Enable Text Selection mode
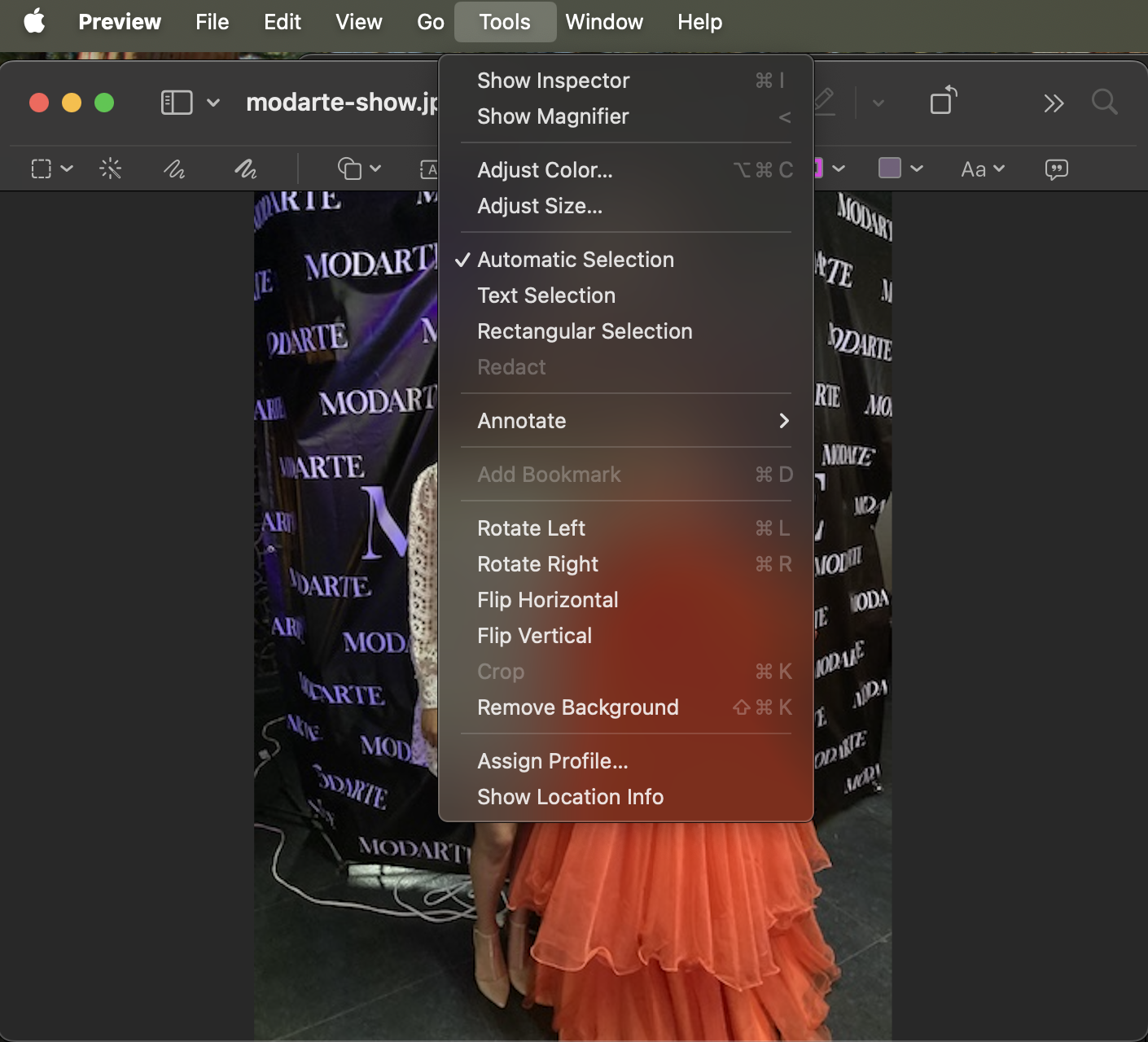This screenshot has width=1148, height=1042. click(x=546, y=296)
